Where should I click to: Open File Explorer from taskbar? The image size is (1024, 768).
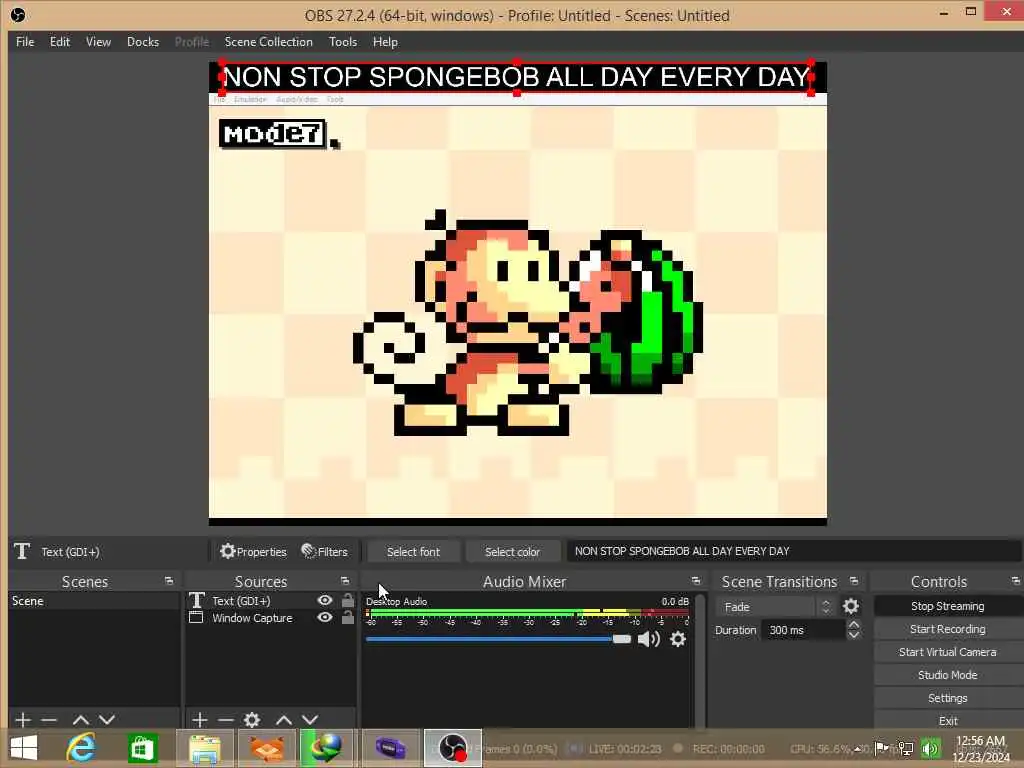point(204,748)
